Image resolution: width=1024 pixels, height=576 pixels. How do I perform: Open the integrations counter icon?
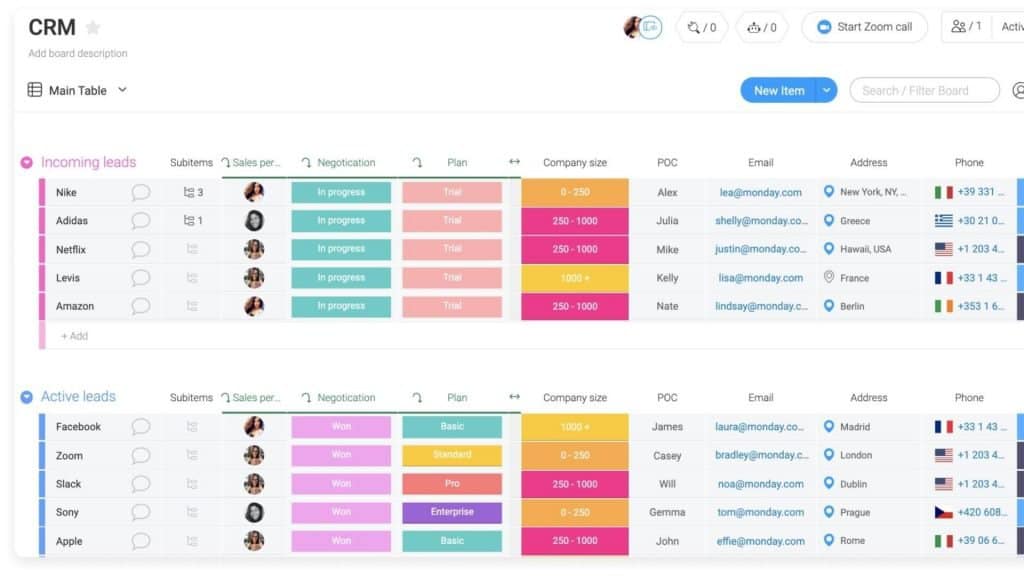pos(701,27)
